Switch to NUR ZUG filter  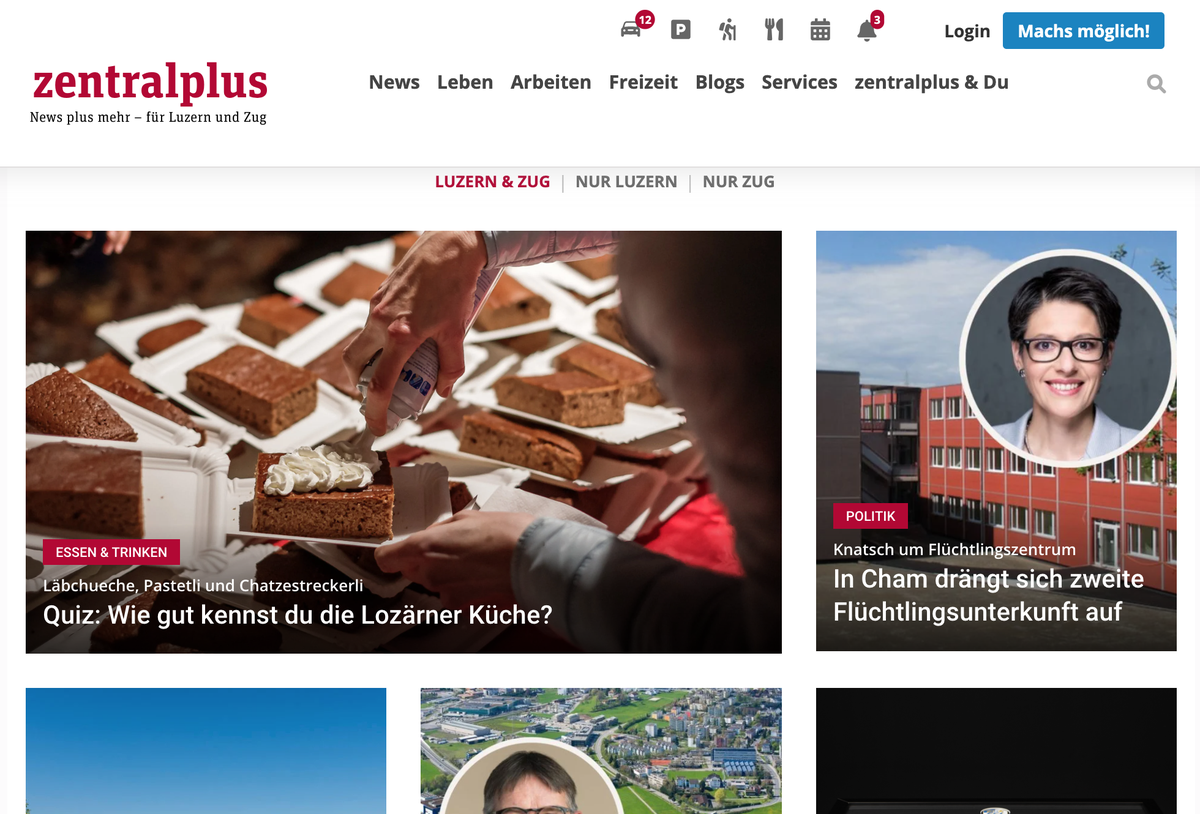pos(738,182)
